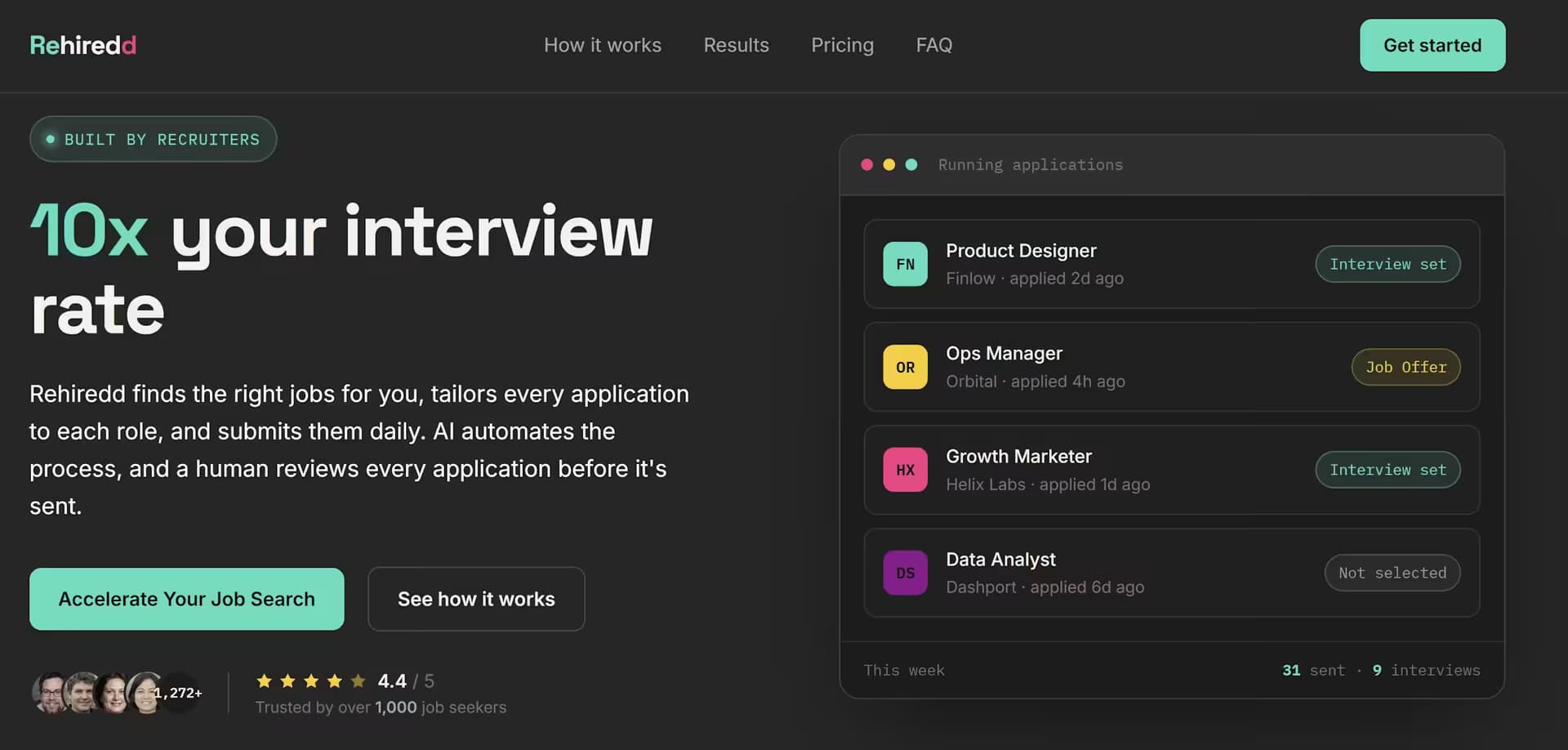Click the 4.4 / 5 rating text
The image size is (1568, 750).
pyautogui.click(x=406, y=681)
